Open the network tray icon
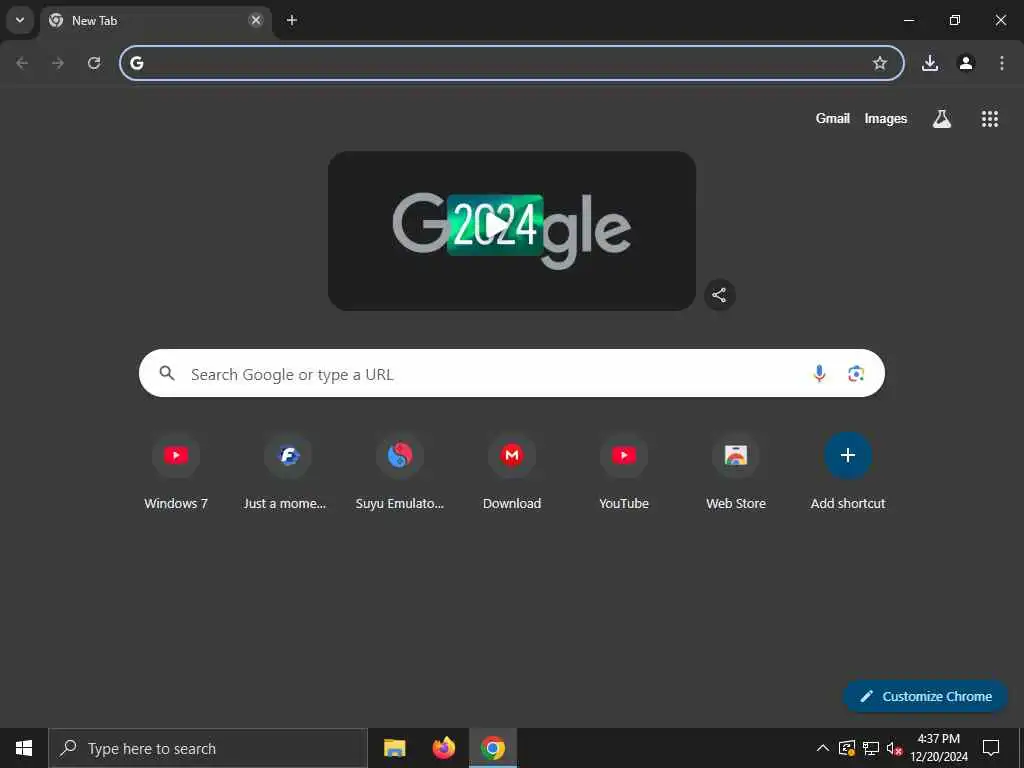Screen dimensions: 1024x768 871,748
